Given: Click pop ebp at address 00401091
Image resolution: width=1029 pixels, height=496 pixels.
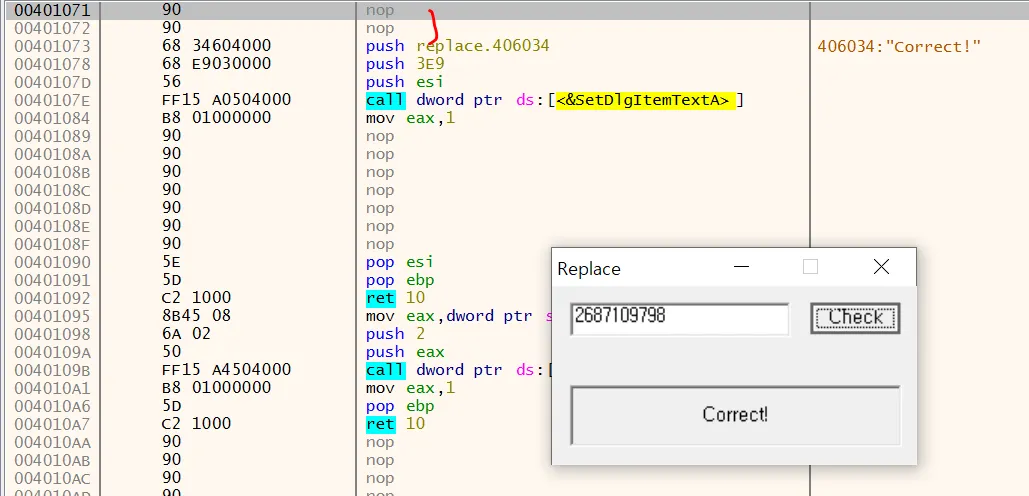Looking at the screenshot, I should coord(400,280).
